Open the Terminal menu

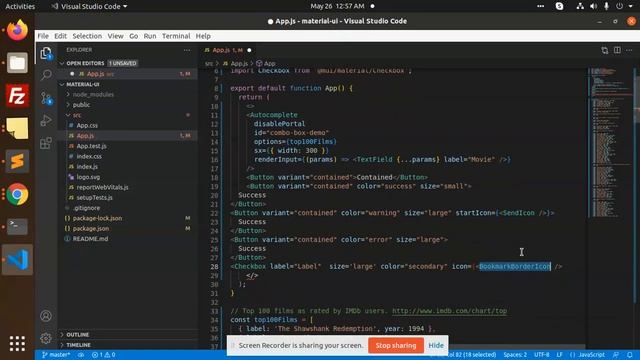pyautogui.click(x=176, y=36)
